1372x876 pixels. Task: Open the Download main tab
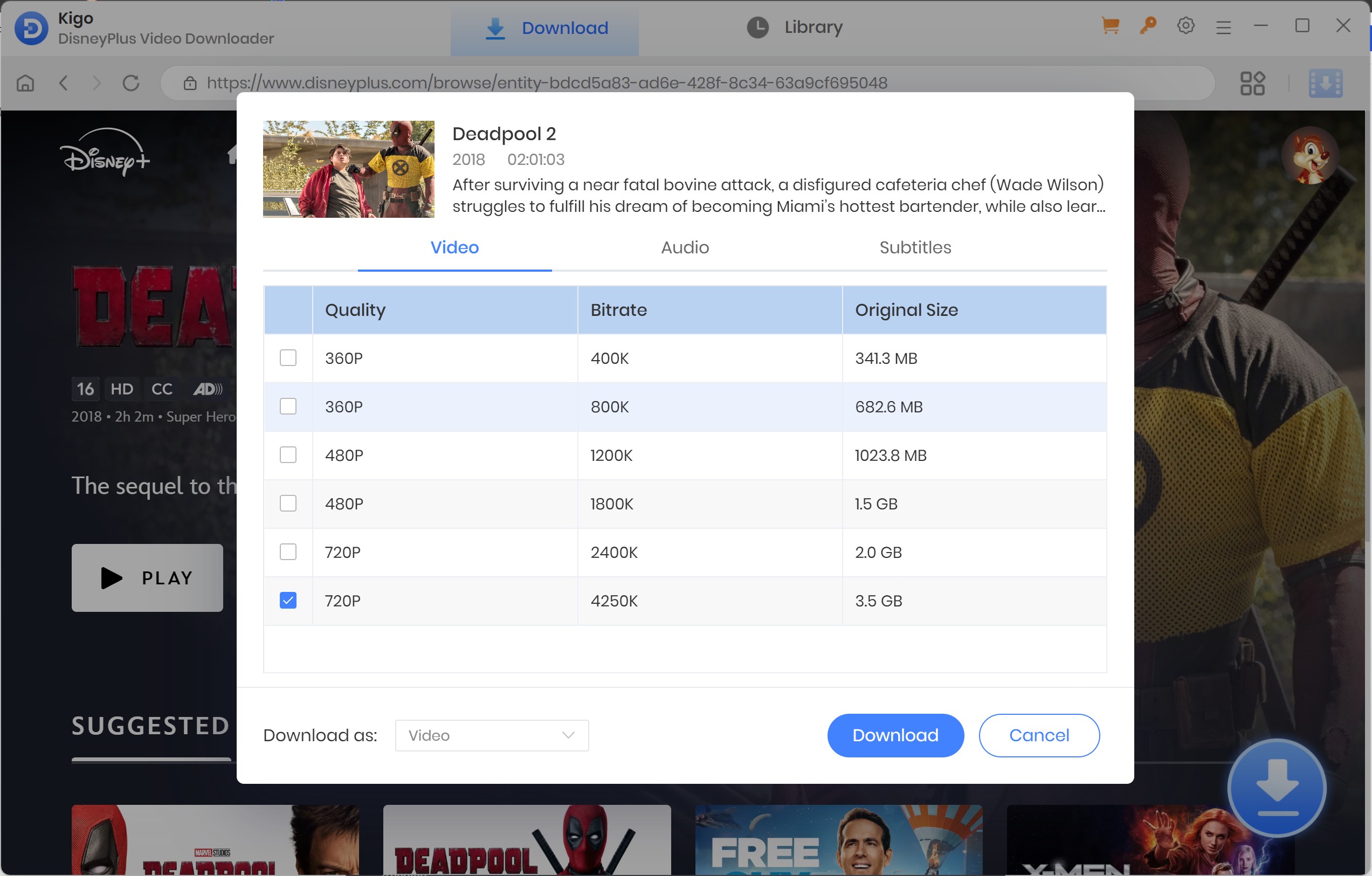pyautogui.click(x=544, y=28)
